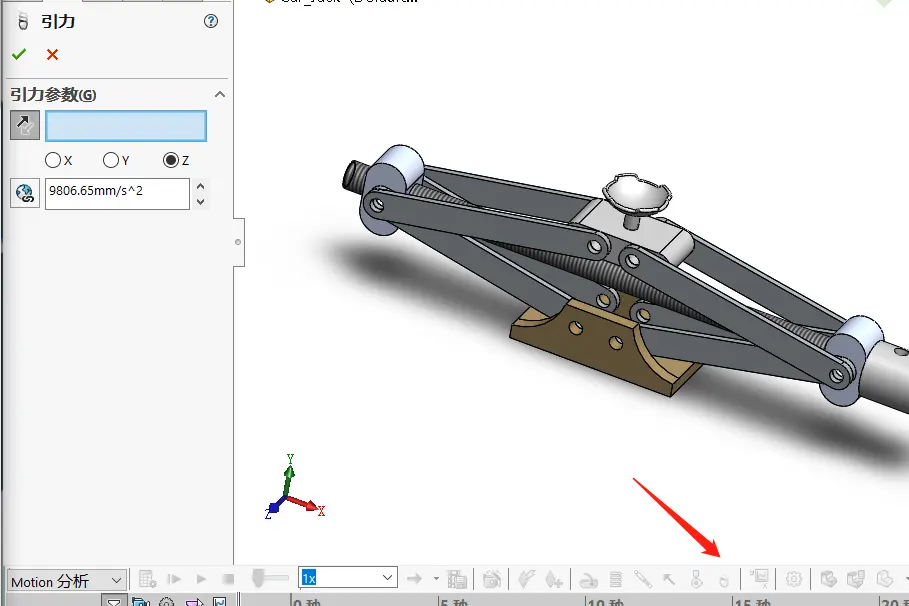Add a Spring from the motion toolbar

click(616, 579)
